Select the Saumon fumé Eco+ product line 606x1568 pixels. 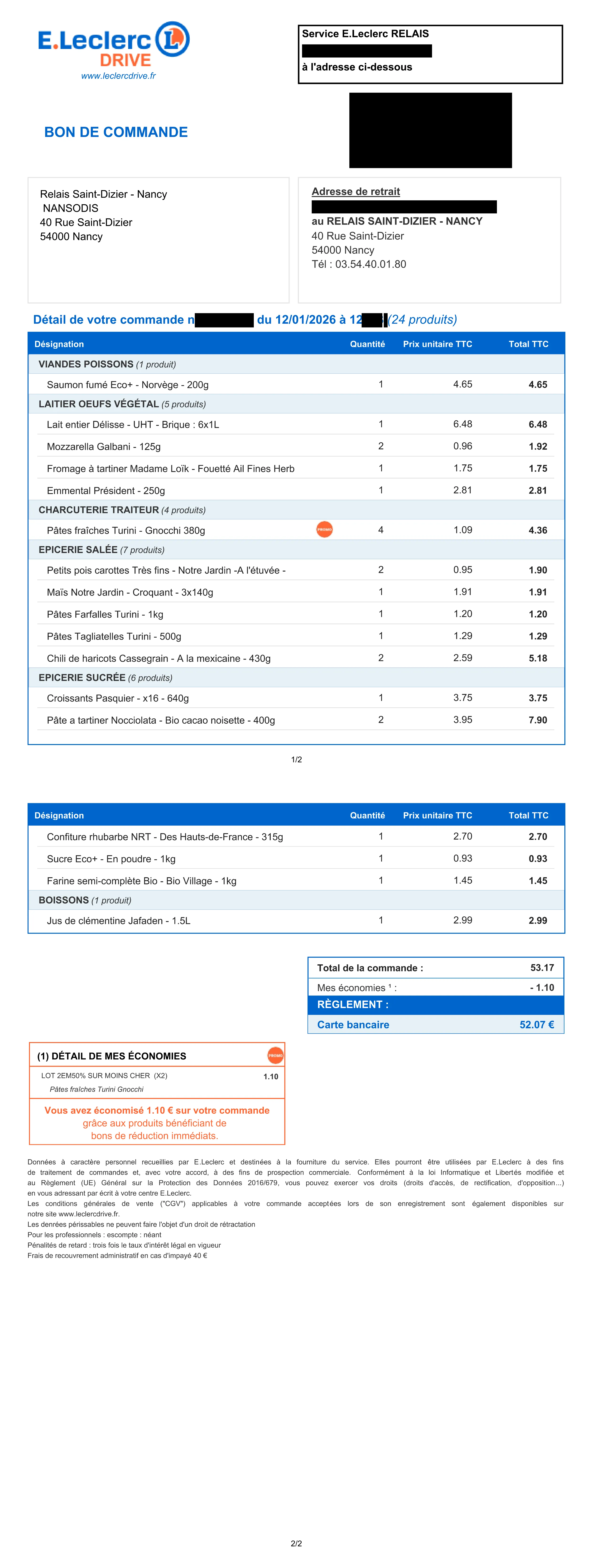pyautogui.click(x=296, y=384)
